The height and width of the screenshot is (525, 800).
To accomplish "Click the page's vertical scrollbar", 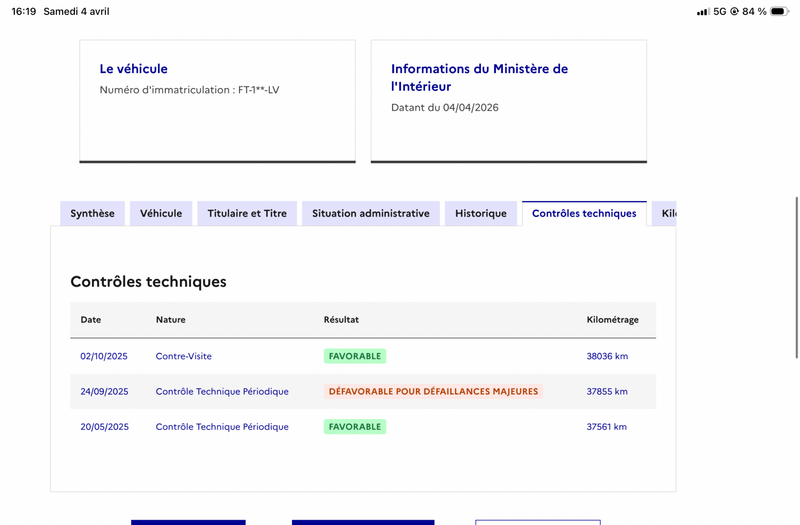I will 797,278.
